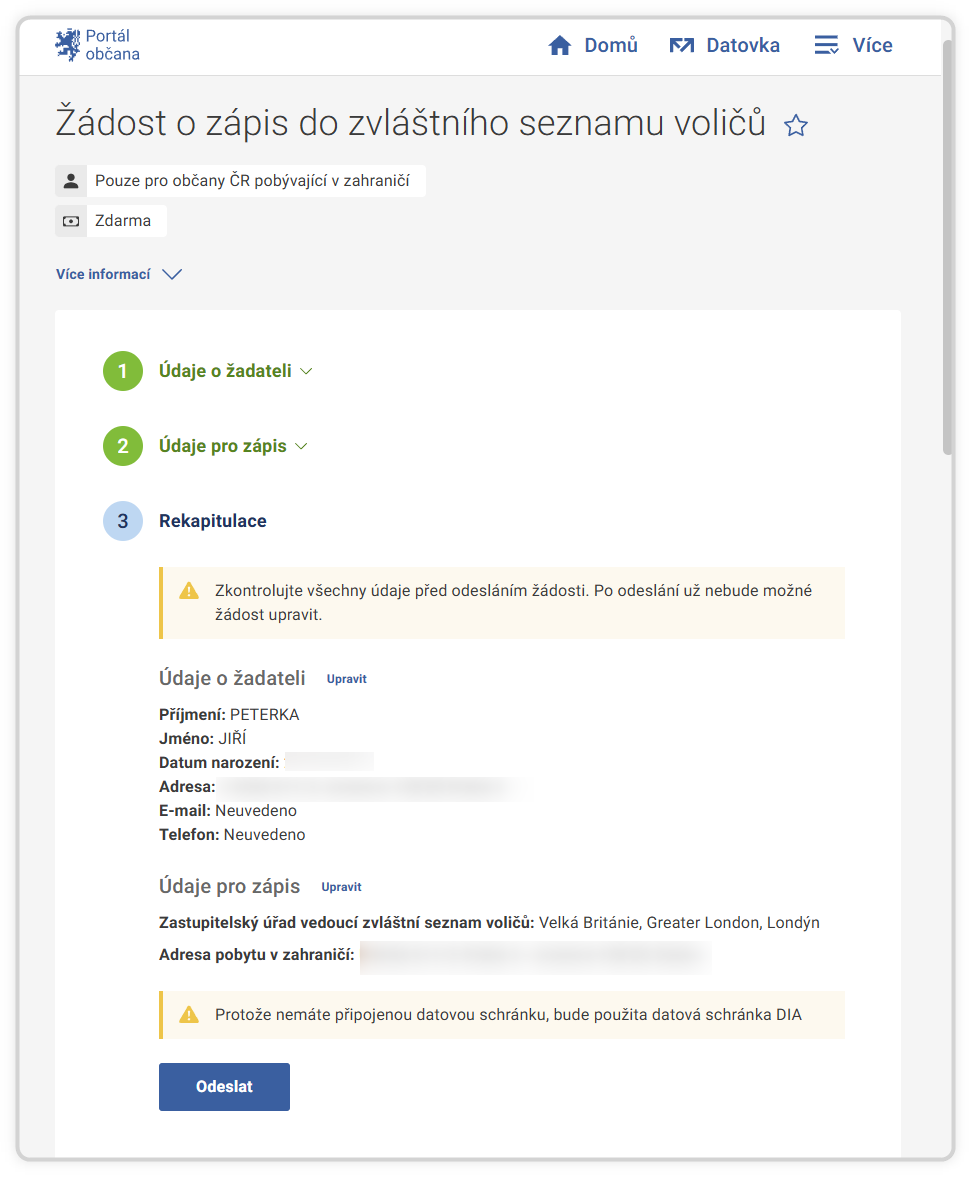Expand the Údaje pro zápis step
This screenshot has height=1177, width=971.
coord(233,446)
